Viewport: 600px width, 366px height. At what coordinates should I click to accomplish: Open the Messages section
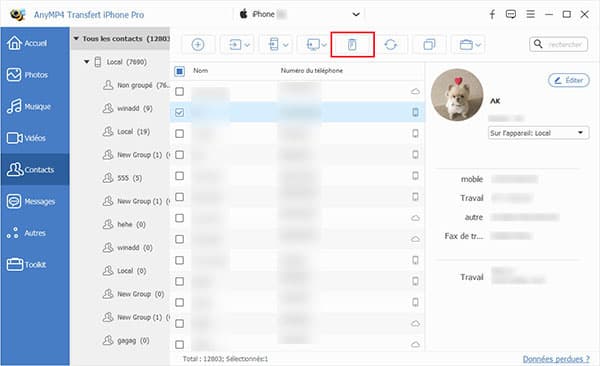pyautogui.click(x=35, y=201)
